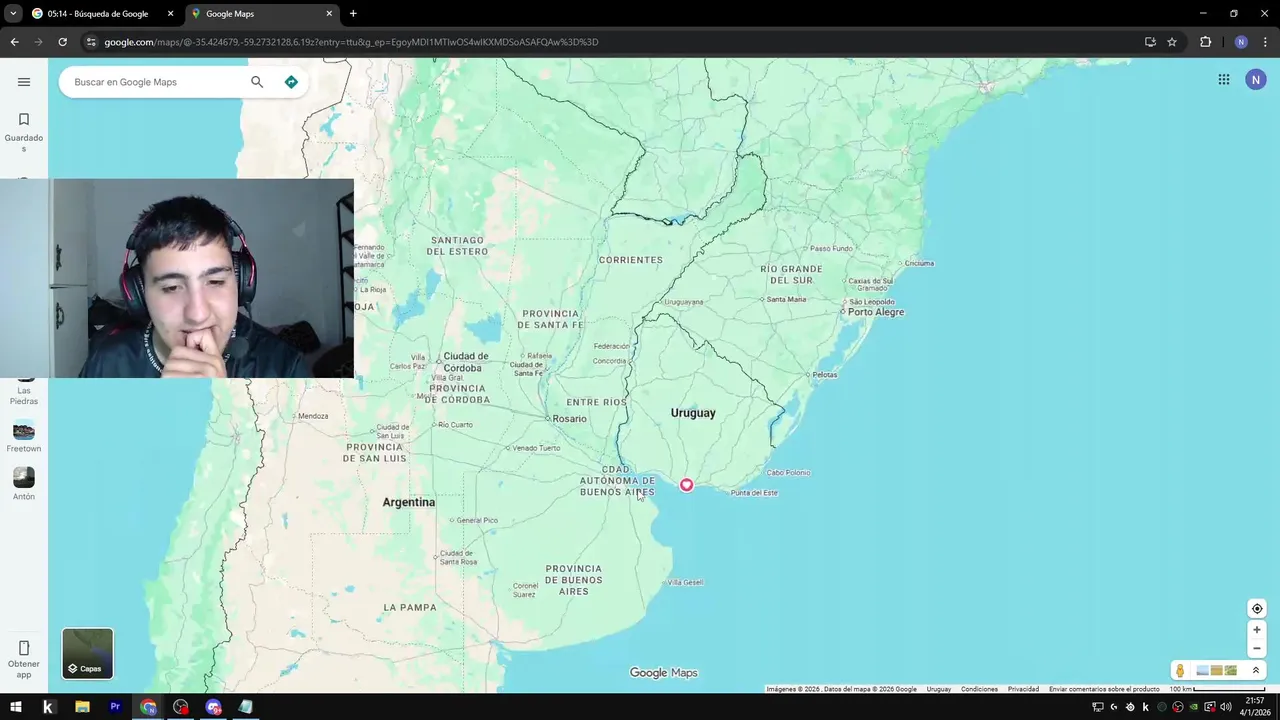Pick up the Street View pegman
This screenshot has height=720, width=1280.
[1180, 670]
